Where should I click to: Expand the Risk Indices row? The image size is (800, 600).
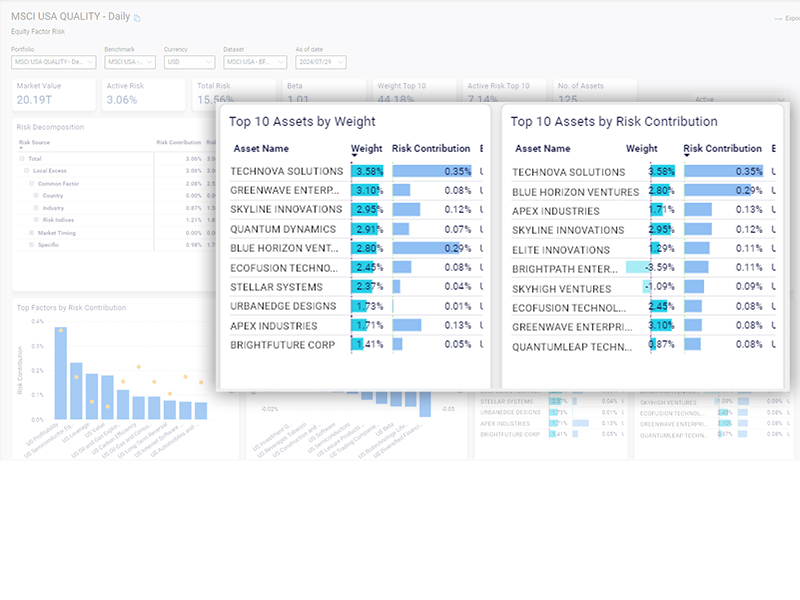(x=35, y=220)
